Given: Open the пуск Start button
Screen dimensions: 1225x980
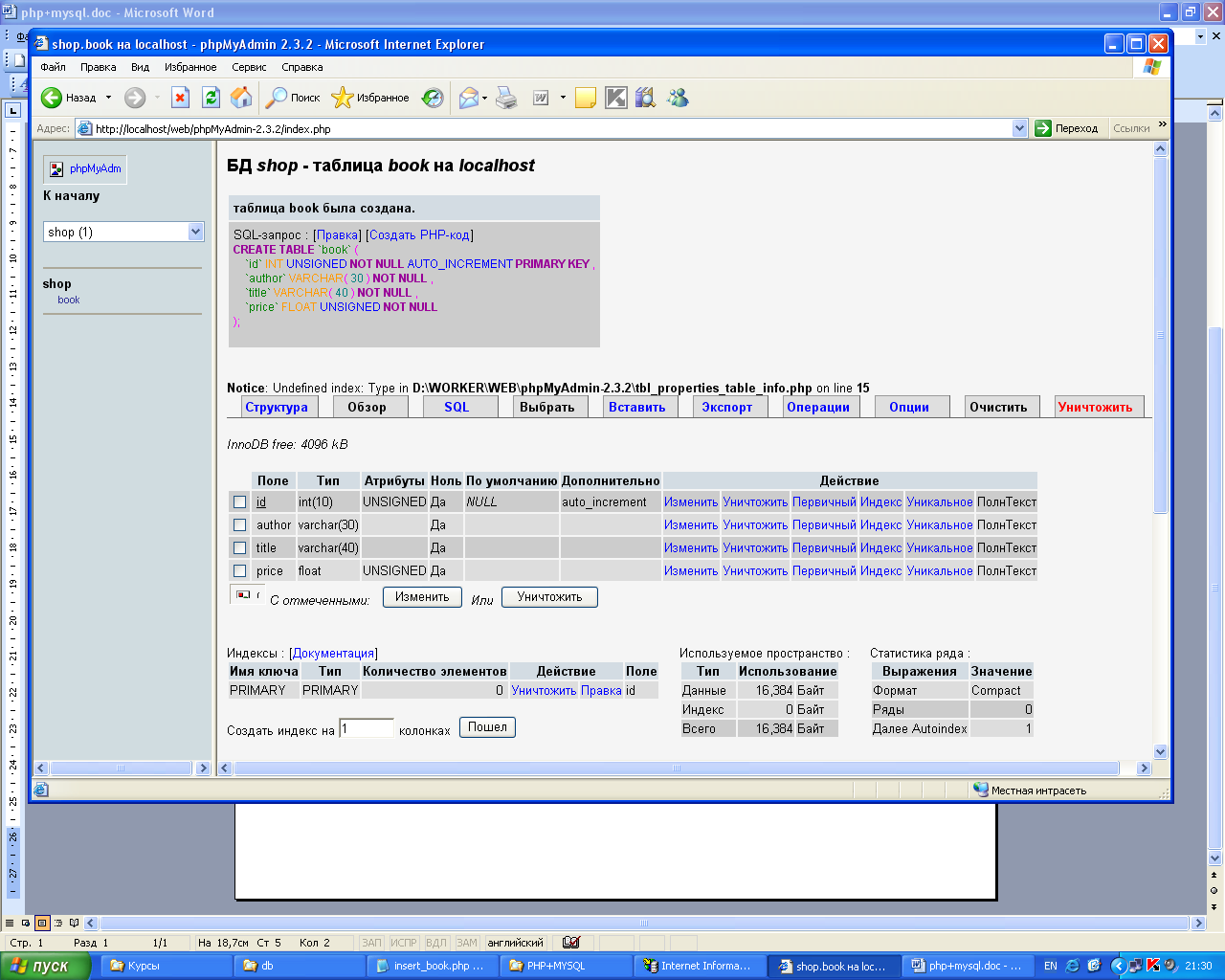Looking at the screenshot, I should click(46, 966).
